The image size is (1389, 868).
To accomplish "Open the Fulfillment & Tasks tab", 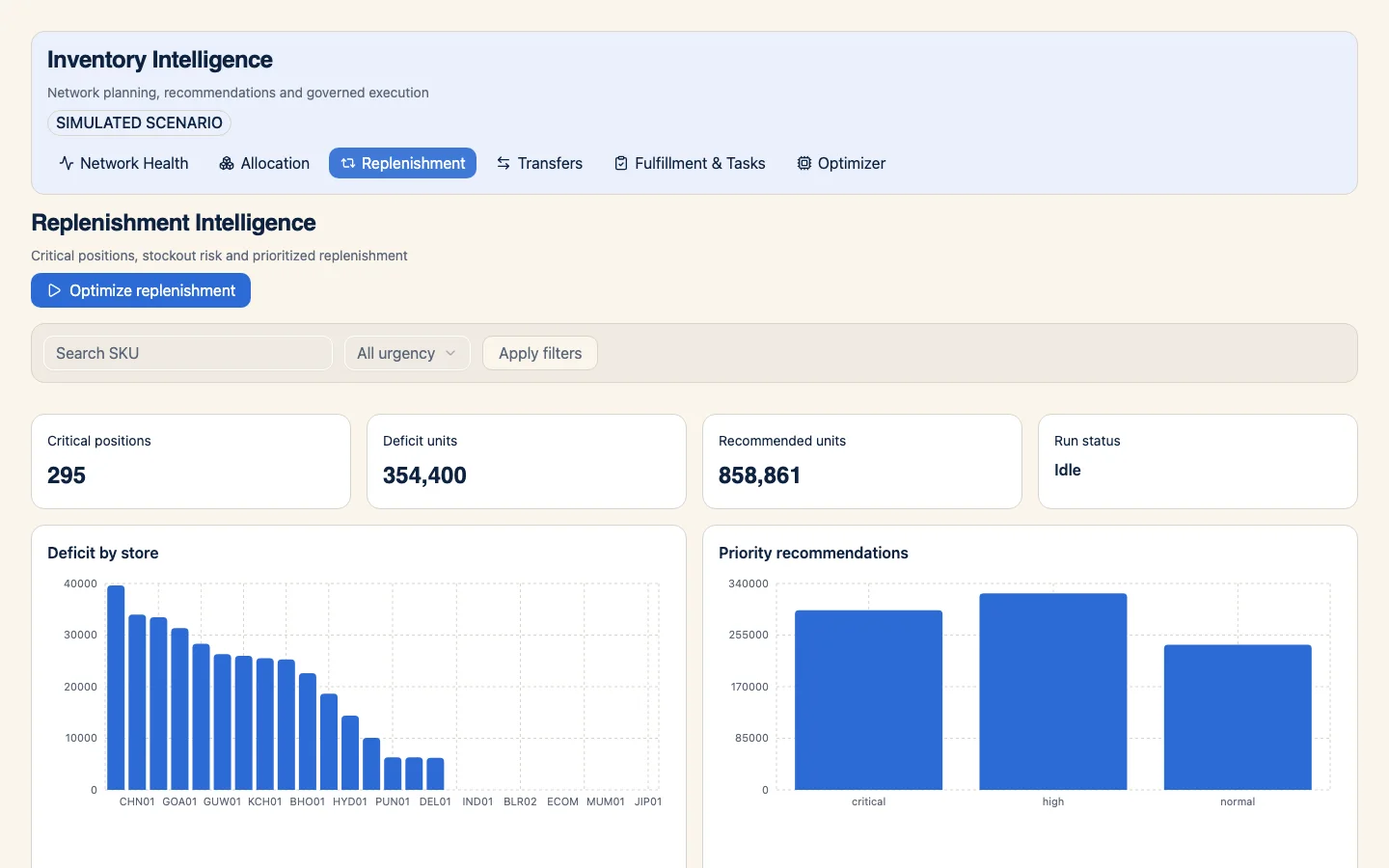I will coord(690,163).
